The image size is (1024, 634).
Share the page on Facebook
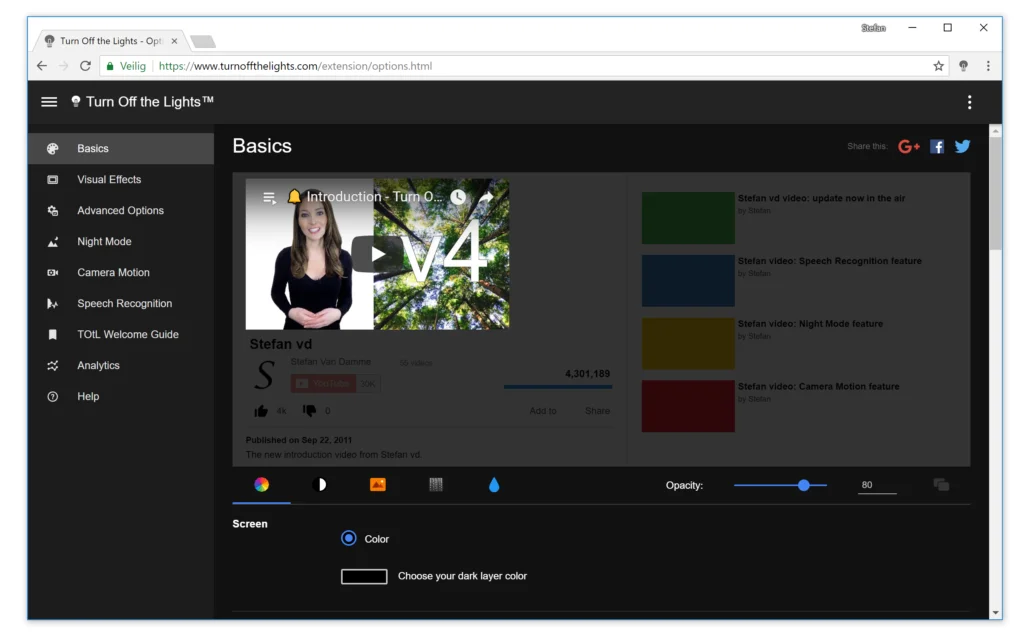coord(937,146)
